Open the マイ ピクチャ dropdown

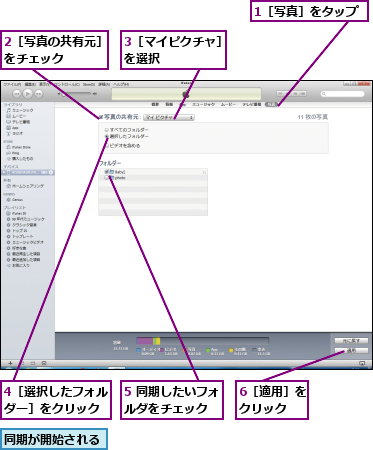coord(169,117)
